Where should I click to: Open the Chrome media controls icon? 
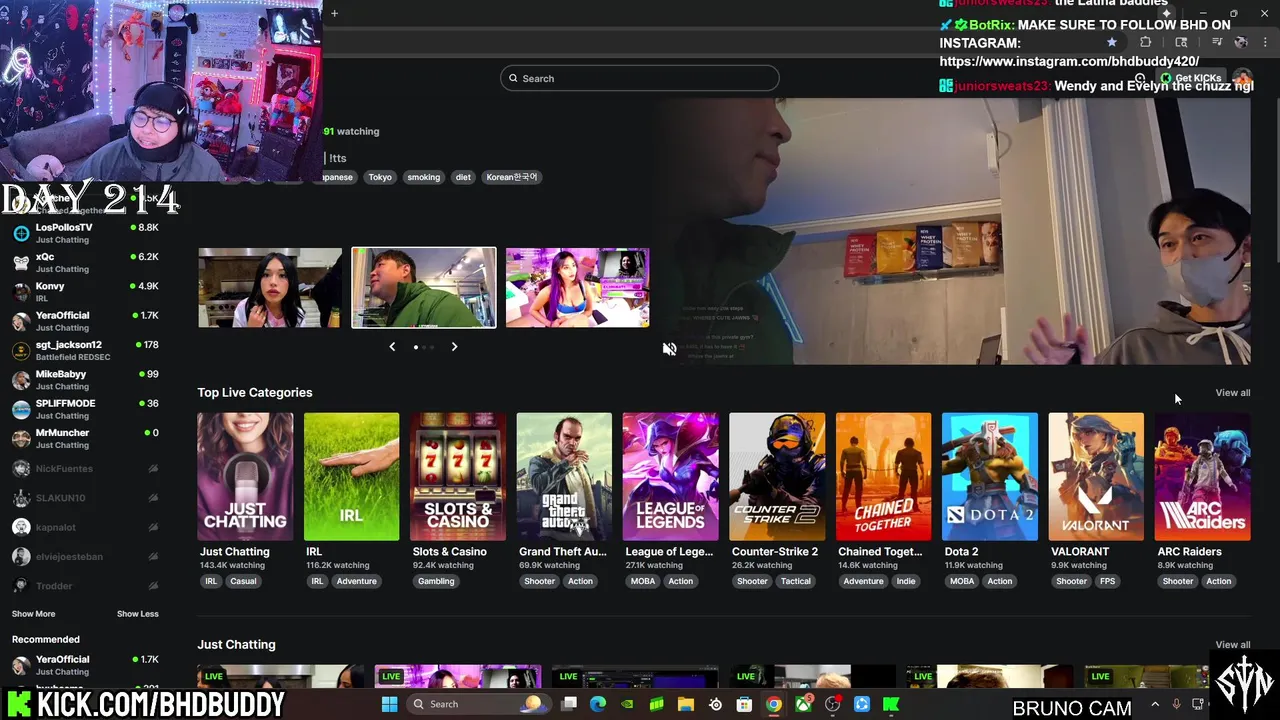(x=1217, y=42)
